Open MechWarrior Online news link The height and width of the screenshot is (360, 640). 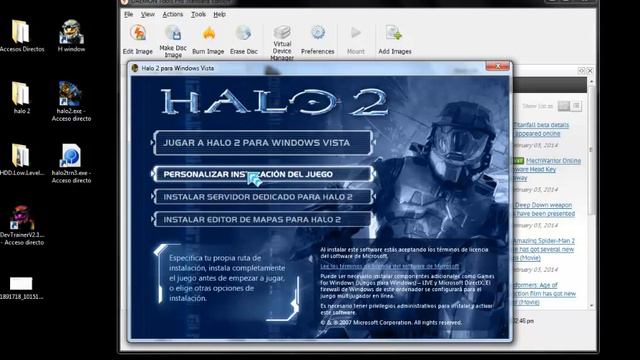click(x=547, y=169)
